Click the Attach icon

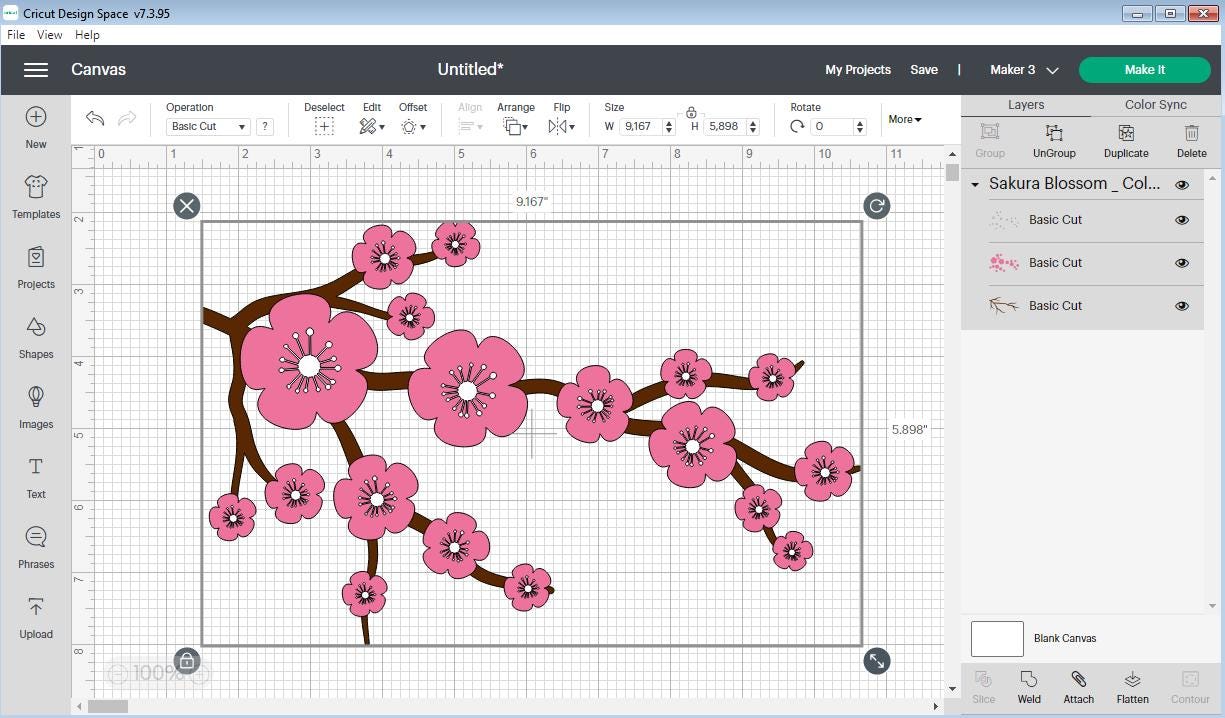click(x=1078, y=686)
